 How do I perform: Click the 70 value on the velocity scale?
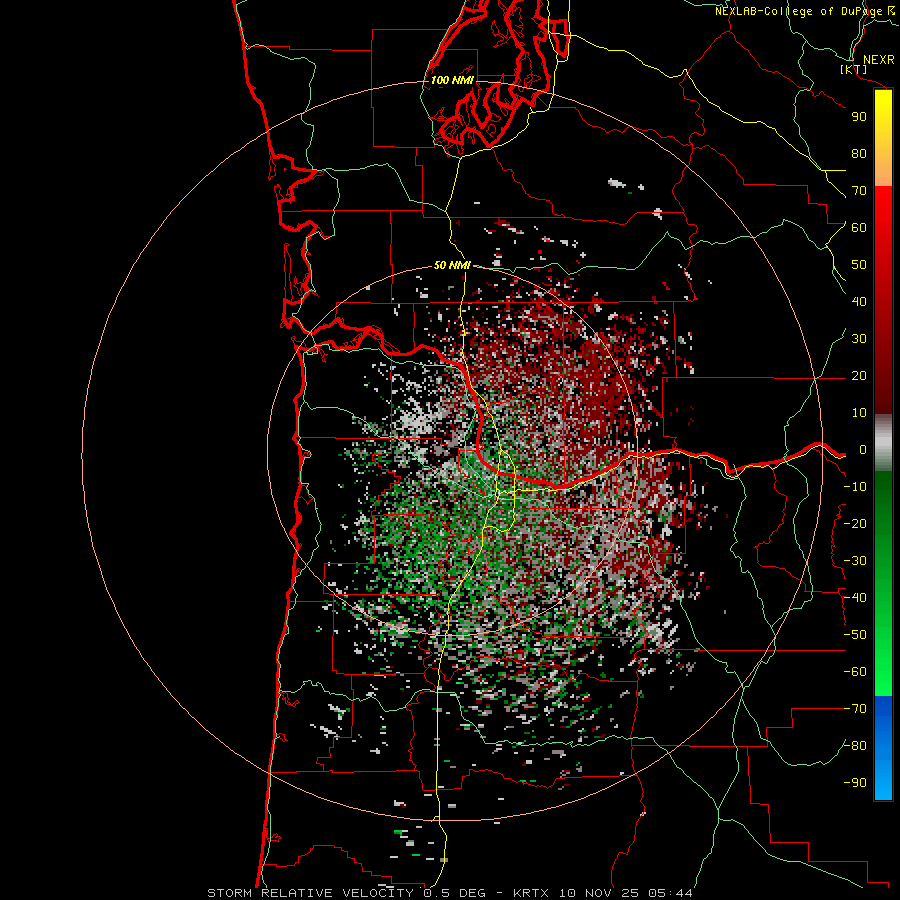point(859,191)
